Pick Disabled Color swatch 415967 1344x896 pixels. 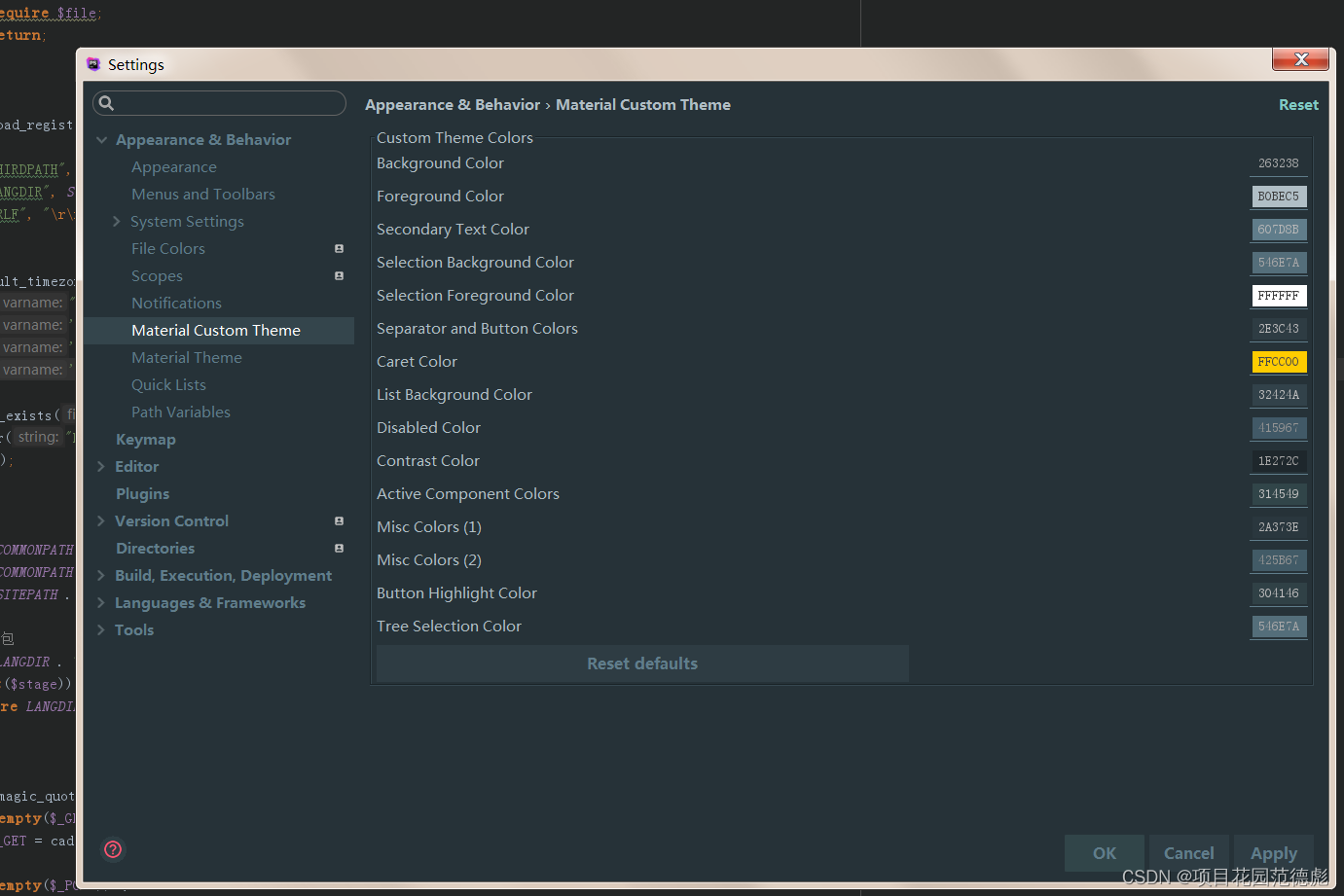click(1279, 428)
